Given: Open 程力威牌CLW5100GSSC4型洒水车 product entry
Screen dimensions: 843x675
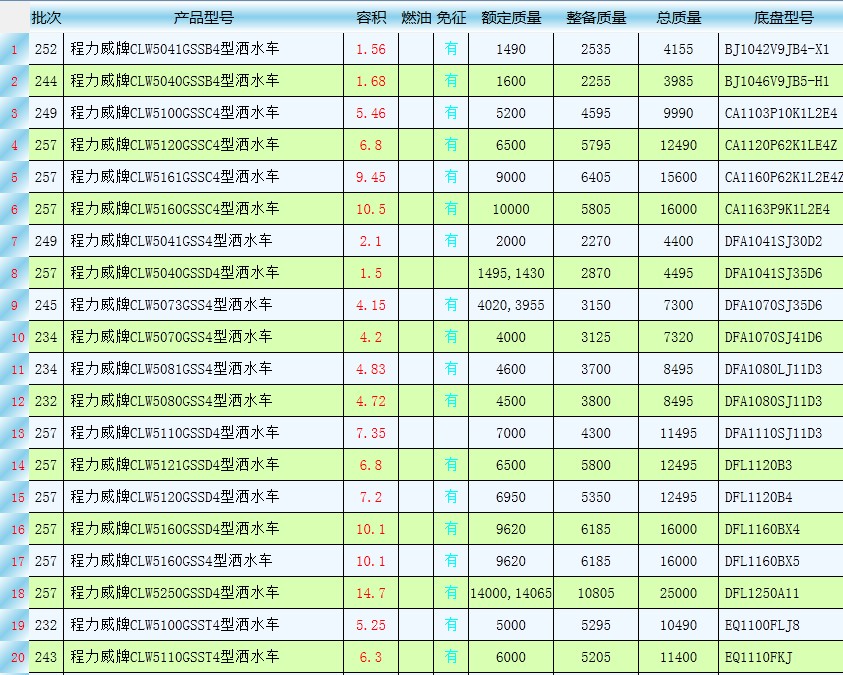Looking at the screenshot, I should coord(174,113).
